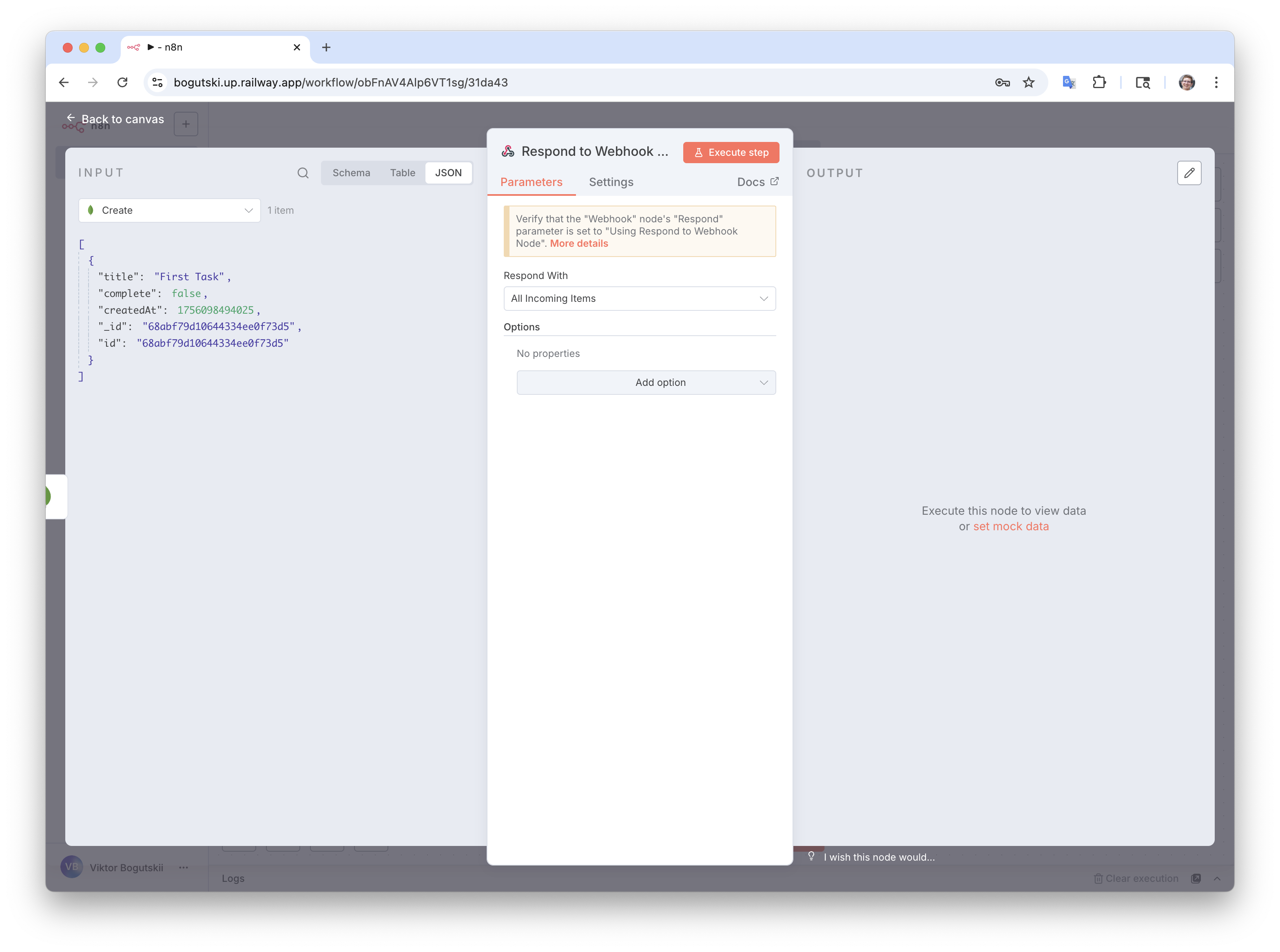This screenshot has height=952, width=1280.
Task: Open the browser extensions puzzle icon
Action: 1099,82
